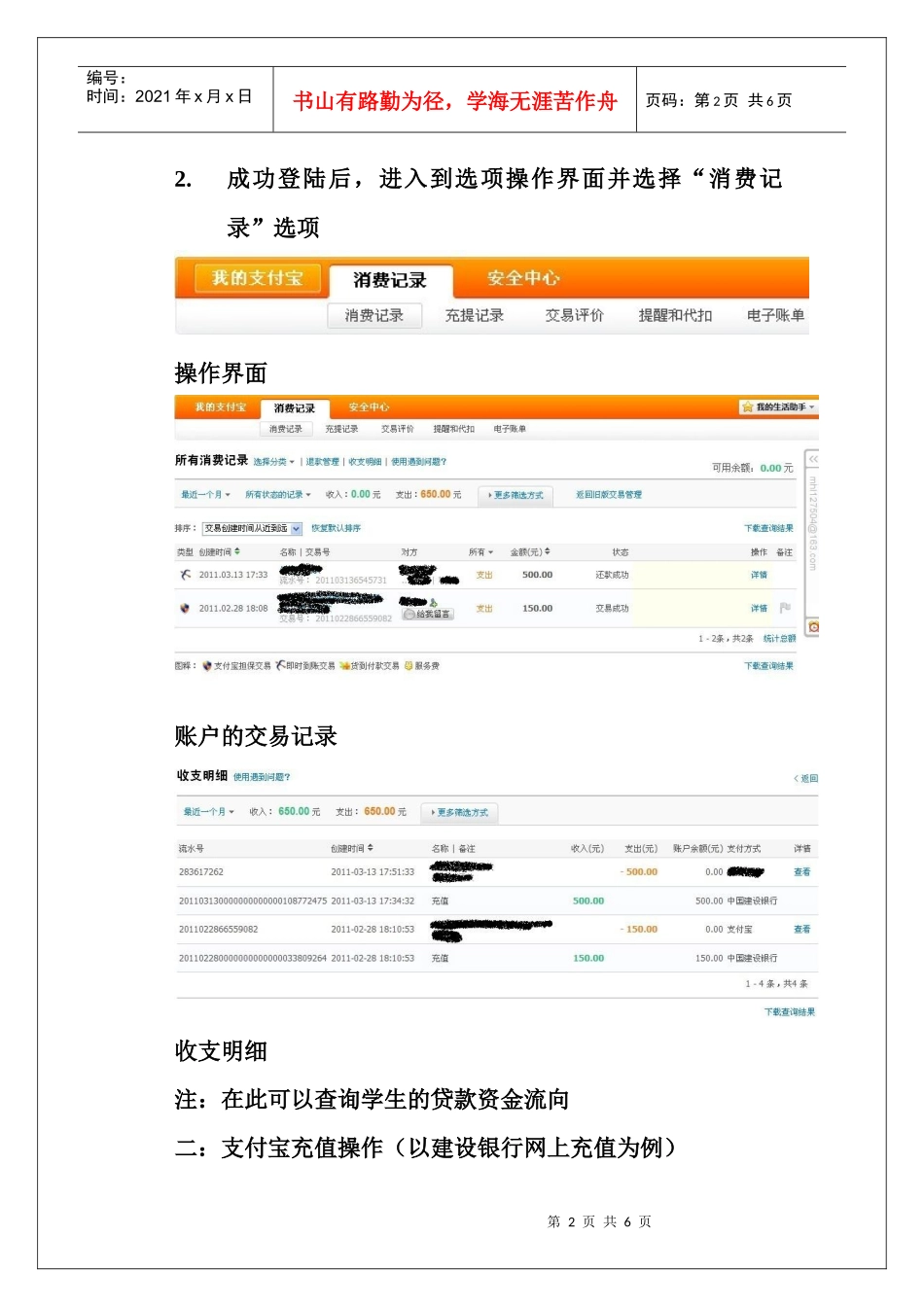
Task: Select small 我的支付宝 tab in 操作界面 screenshot
Action: point(220,407)
